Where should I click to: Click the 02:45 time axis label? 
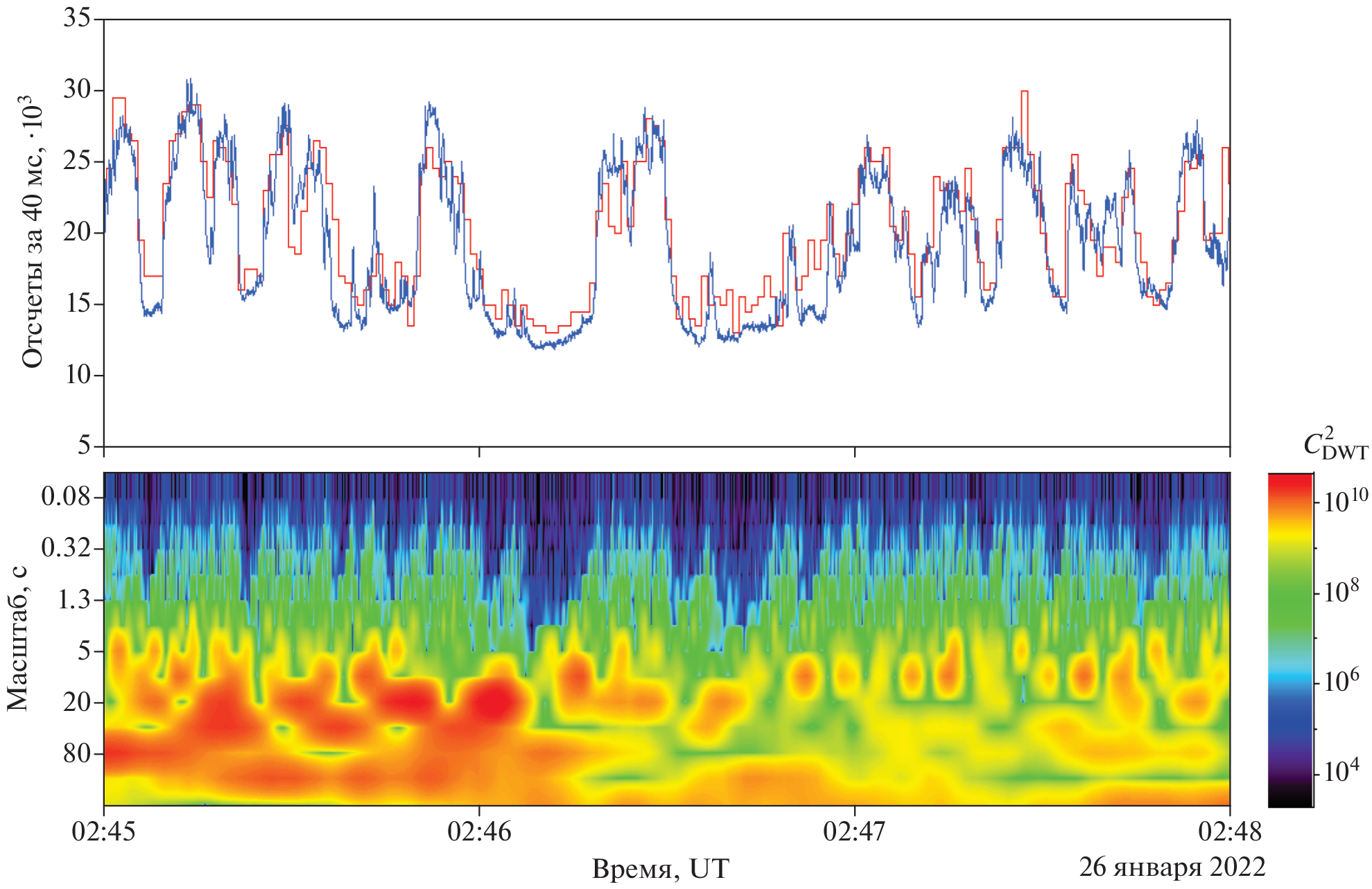click(x=103, y=831)
